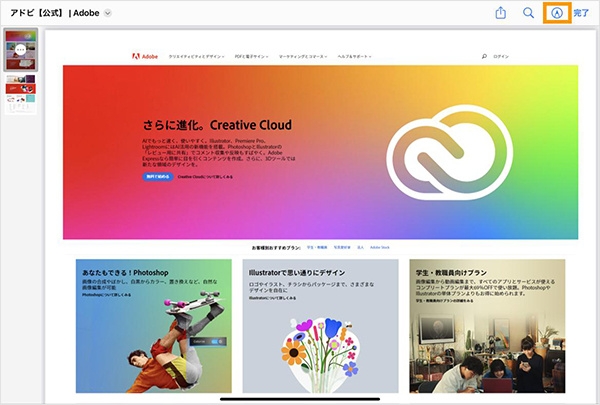The height and width of the screenshot is (405, 600).
Task: Tap the Share icon in the top bar
Action: click(x=501, y=13)
